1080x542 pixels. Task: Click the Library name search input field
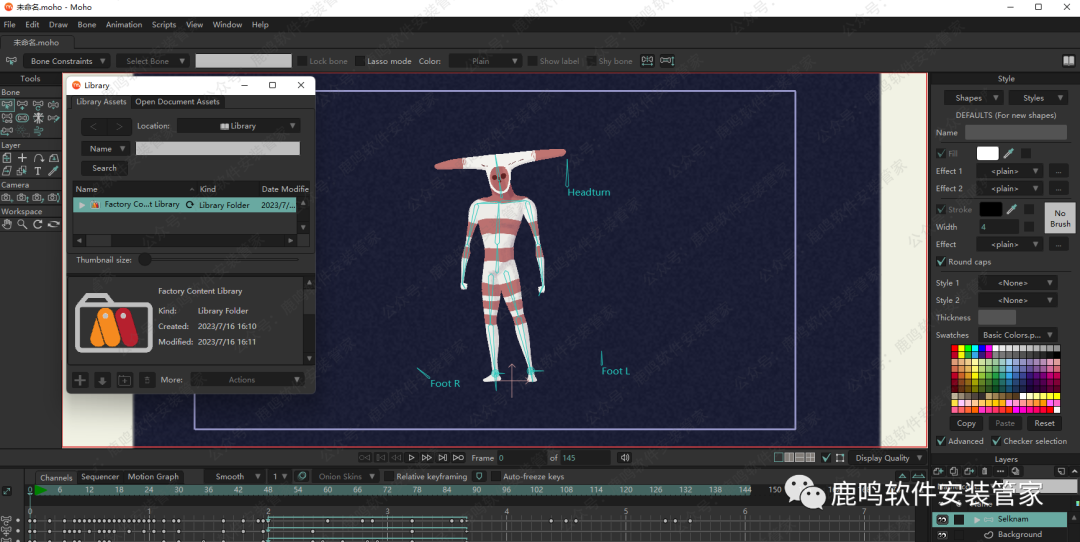pyautogui.click(x=217, y=148)
